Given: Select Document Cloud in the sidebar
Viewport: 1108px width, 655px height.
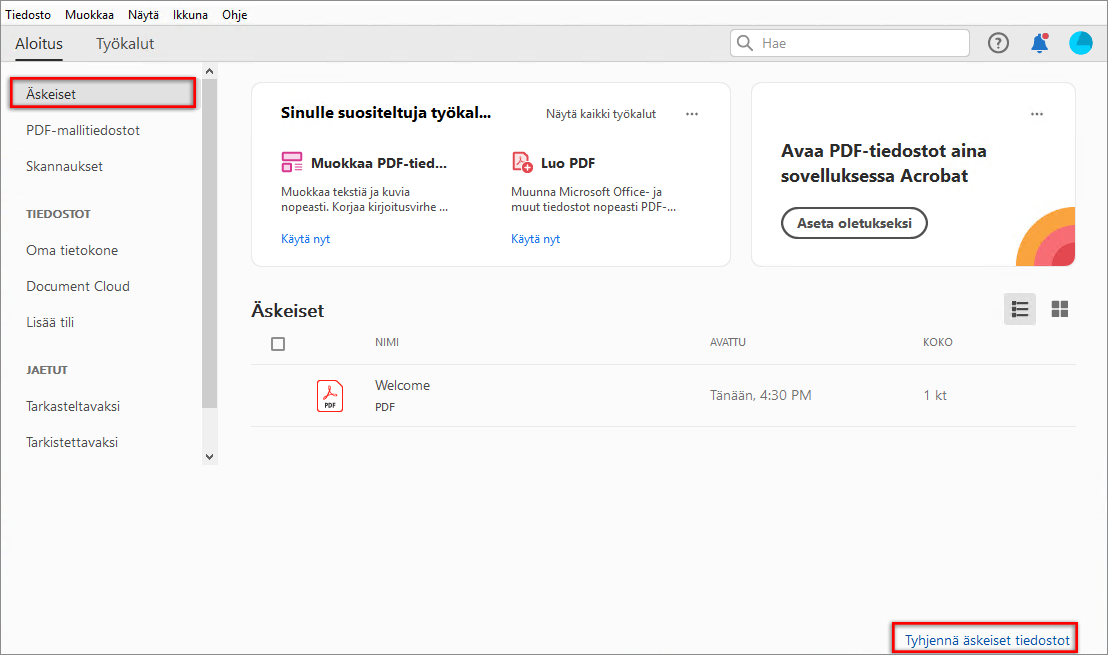Looking at the screenshot, I should point(78,286).
